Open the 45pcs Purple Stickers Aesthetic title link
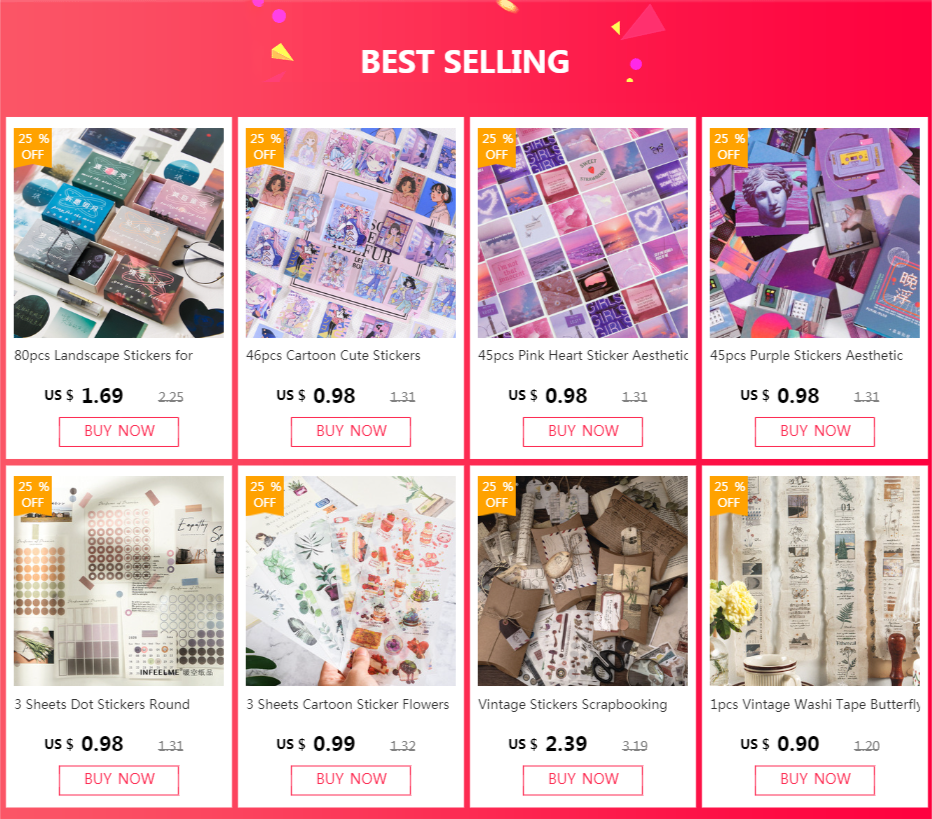The width and height of the screenshot is (932, 819). (806, 355)
